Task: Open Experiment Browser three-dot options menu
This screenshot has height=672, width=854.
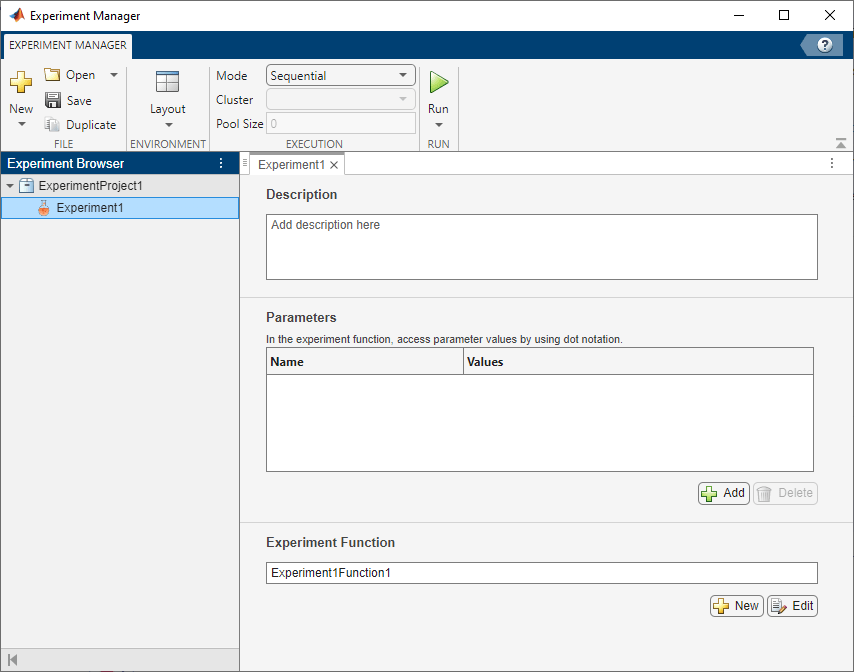Action: (x=221, y=163)
